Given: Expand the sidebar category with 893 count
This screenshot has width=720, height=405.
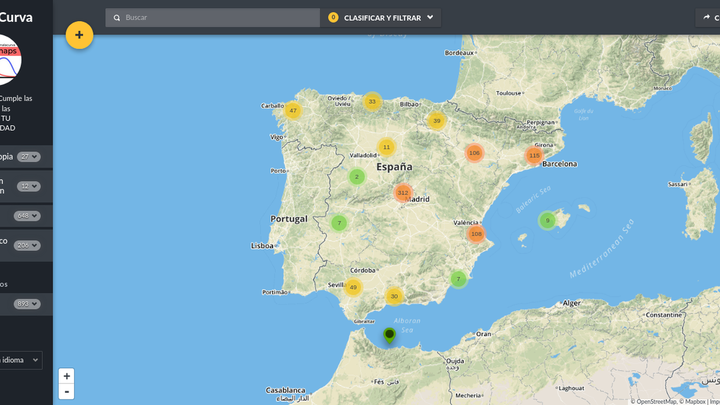Looking at the screenshot, I should tap(27, 304).
